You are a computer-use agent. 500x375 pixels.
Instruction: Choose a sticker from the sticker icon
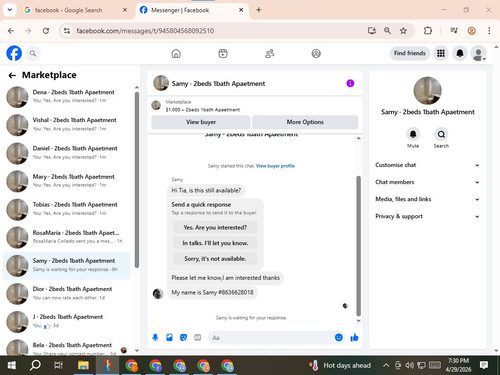pyautogui.click(x=183, y=337)
